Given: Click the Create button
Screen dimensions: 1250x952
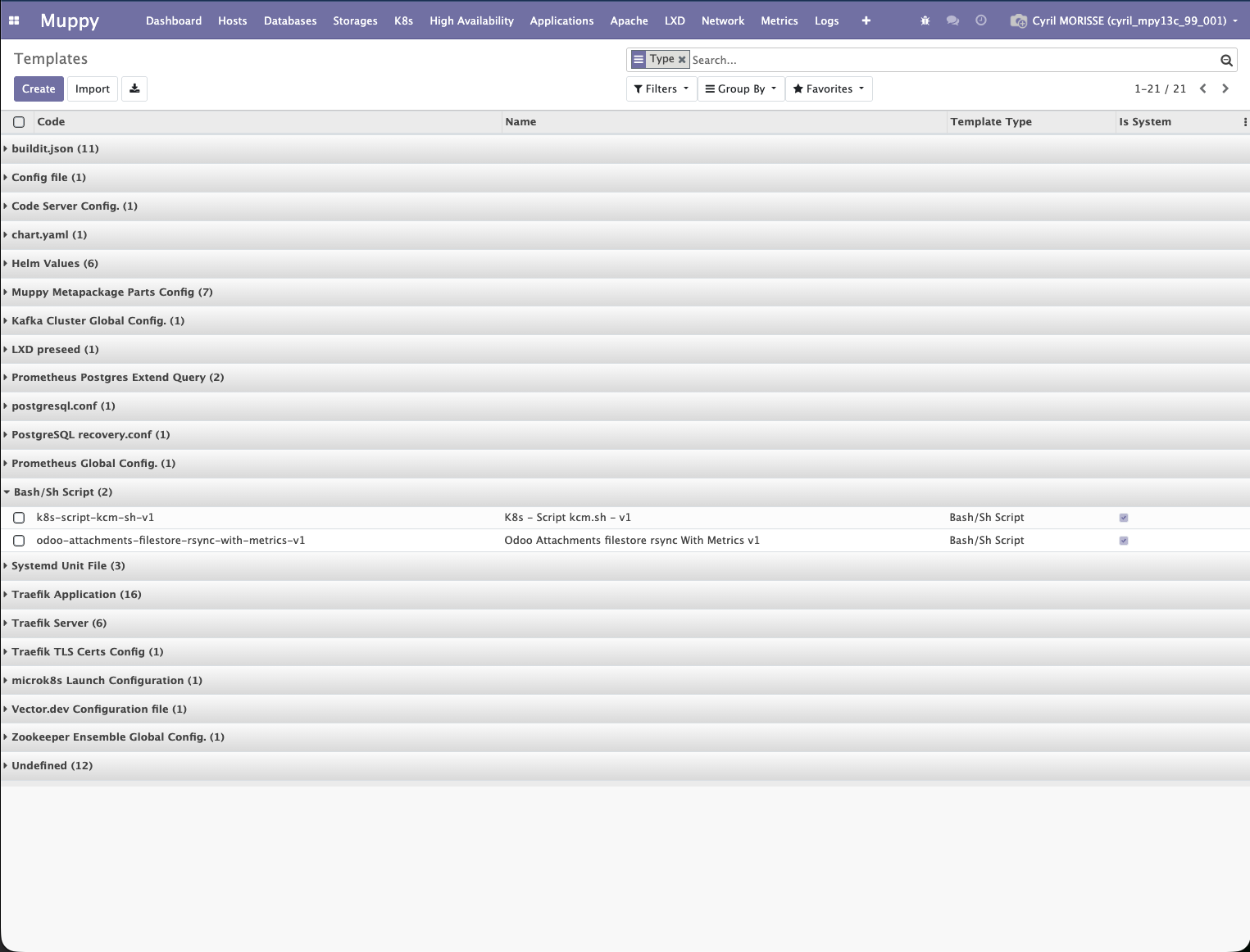Looking at the screenshot, I should (x=39, y=88).
